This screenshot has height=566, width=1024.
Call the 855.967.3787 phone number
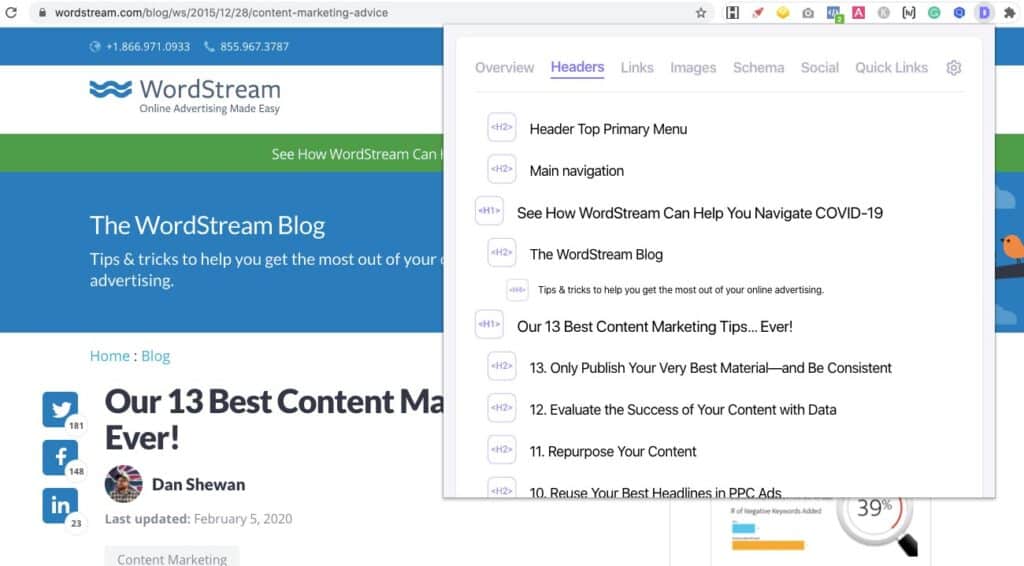click(246, 46)
